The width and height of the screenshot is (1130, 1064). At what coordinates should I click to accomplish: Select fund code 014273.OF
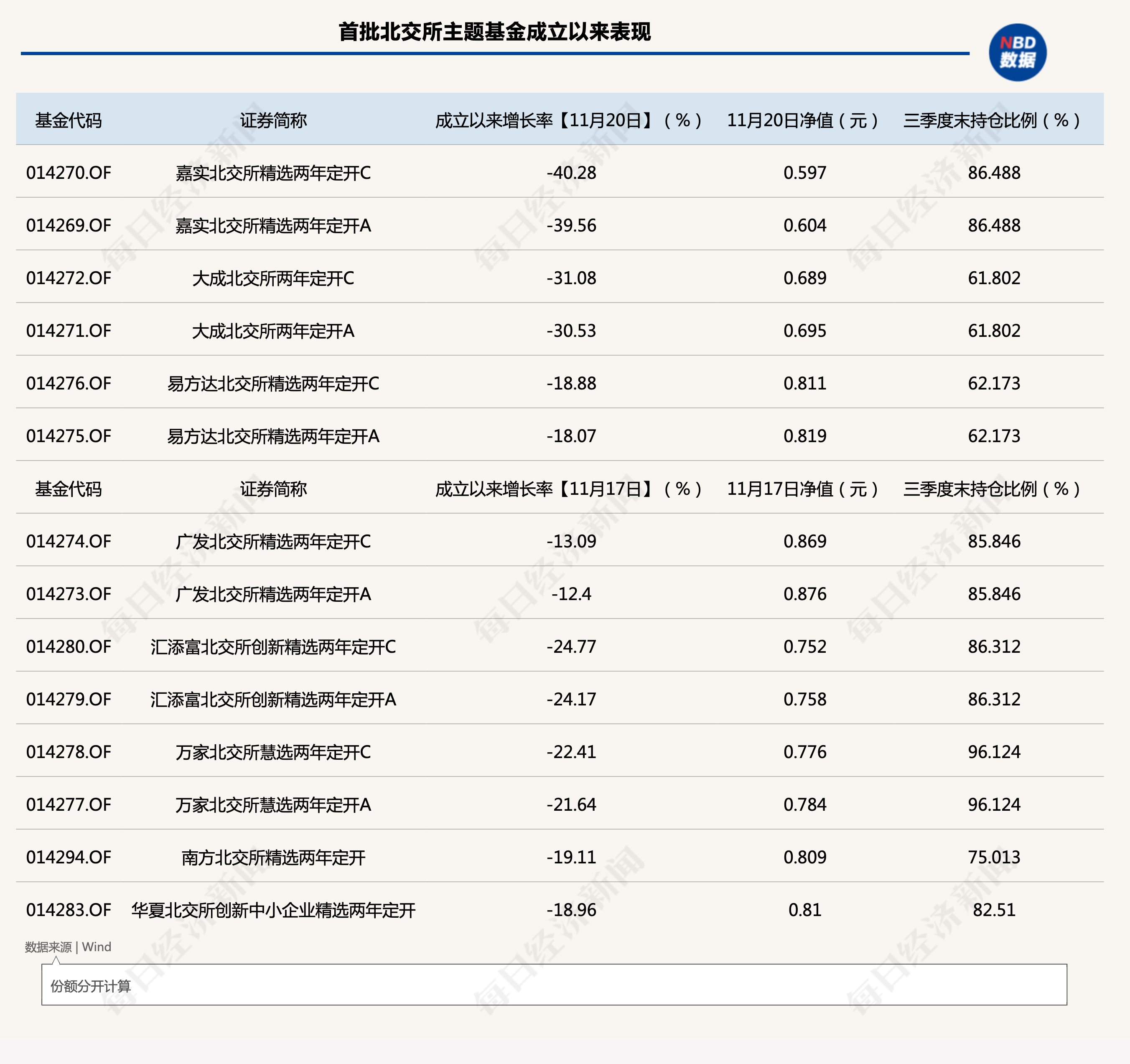69,594
